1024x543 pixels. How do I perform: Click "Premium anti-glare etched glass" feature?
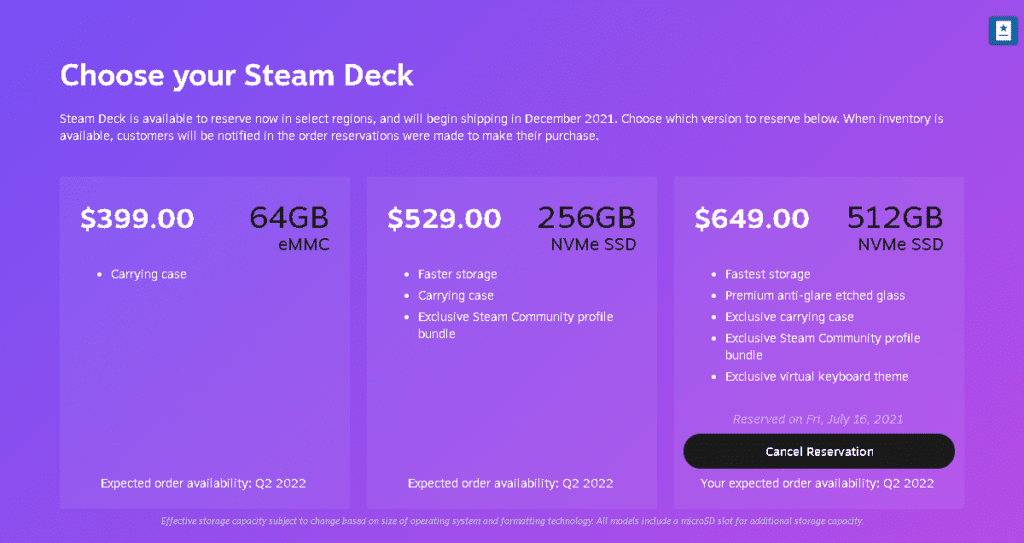(x=817, y=296)
